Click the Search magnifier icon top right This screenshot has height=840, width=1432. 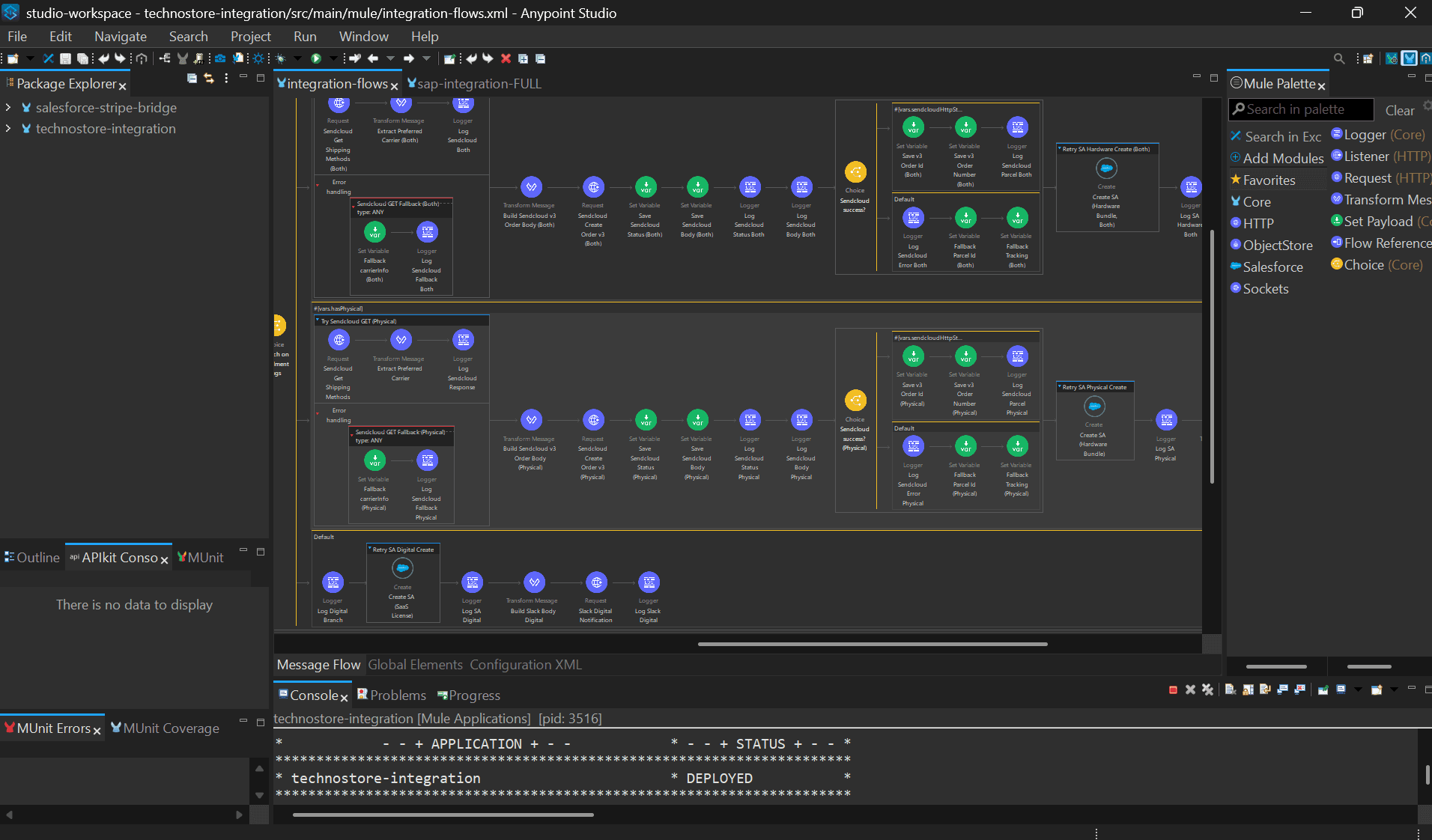pos(1339,58)
